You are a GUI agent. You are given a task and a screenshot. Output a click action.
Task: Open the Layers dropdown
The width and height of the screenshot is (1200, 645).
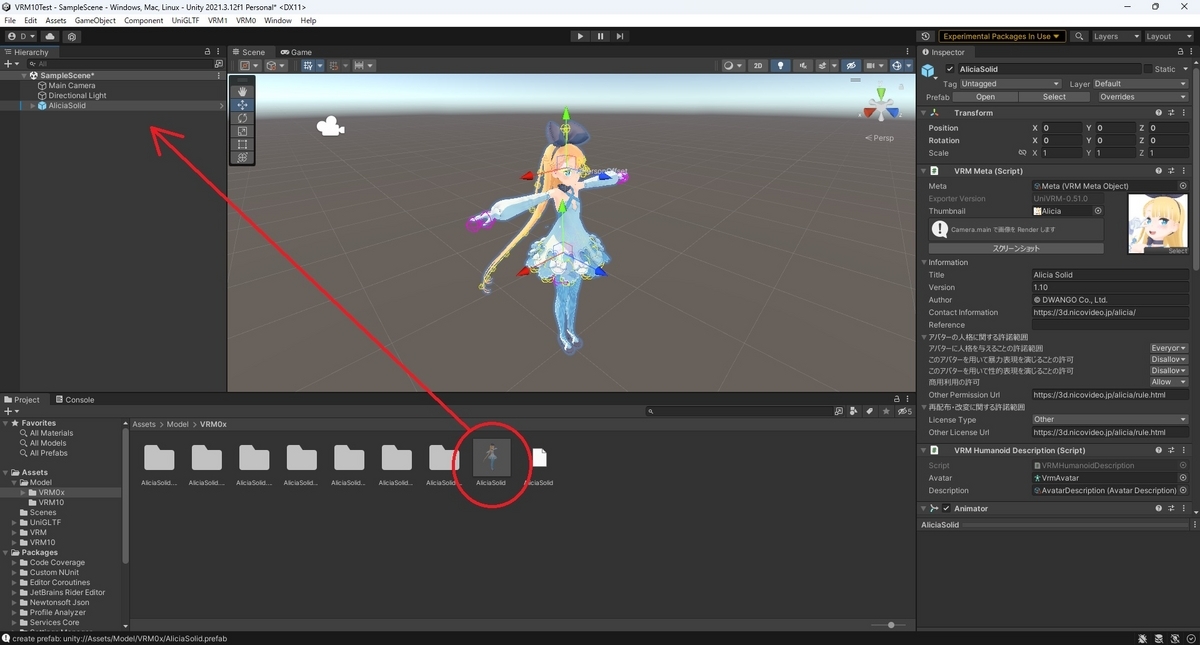pyautogui.click(x=1115, y=36)
